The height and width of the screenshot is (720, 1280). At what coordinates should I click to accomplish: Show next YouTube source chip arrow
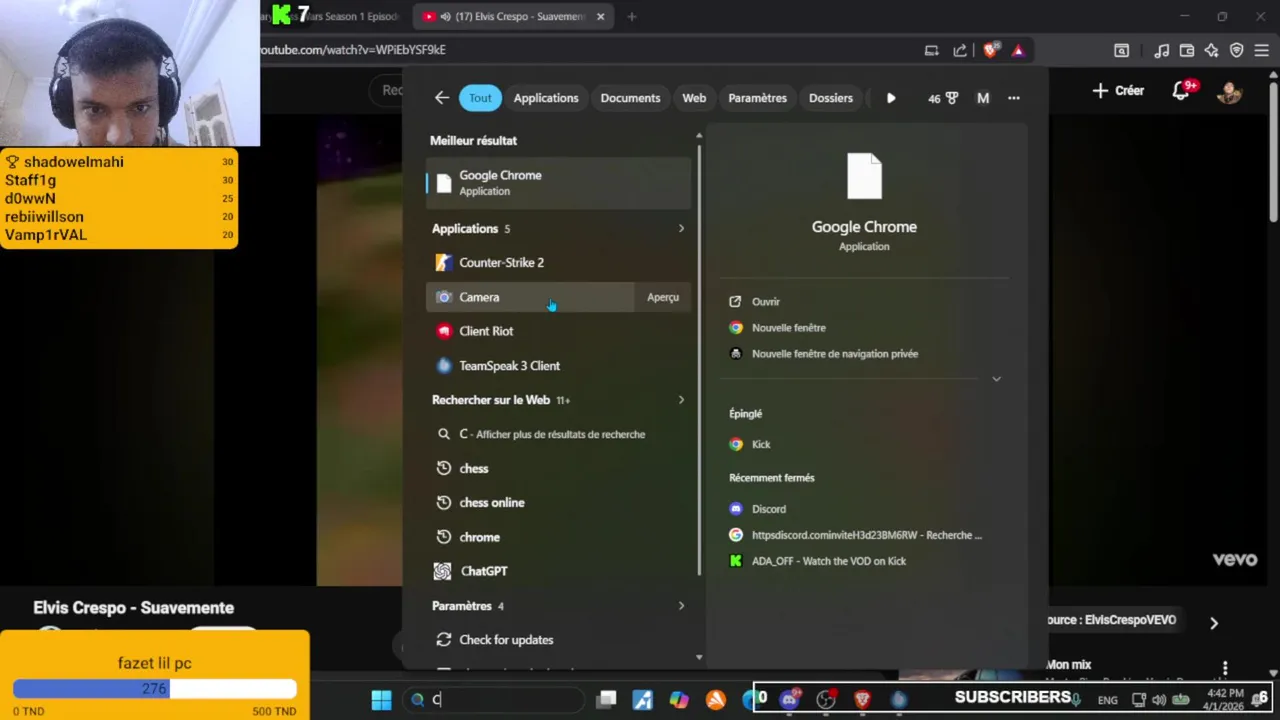1214,623
